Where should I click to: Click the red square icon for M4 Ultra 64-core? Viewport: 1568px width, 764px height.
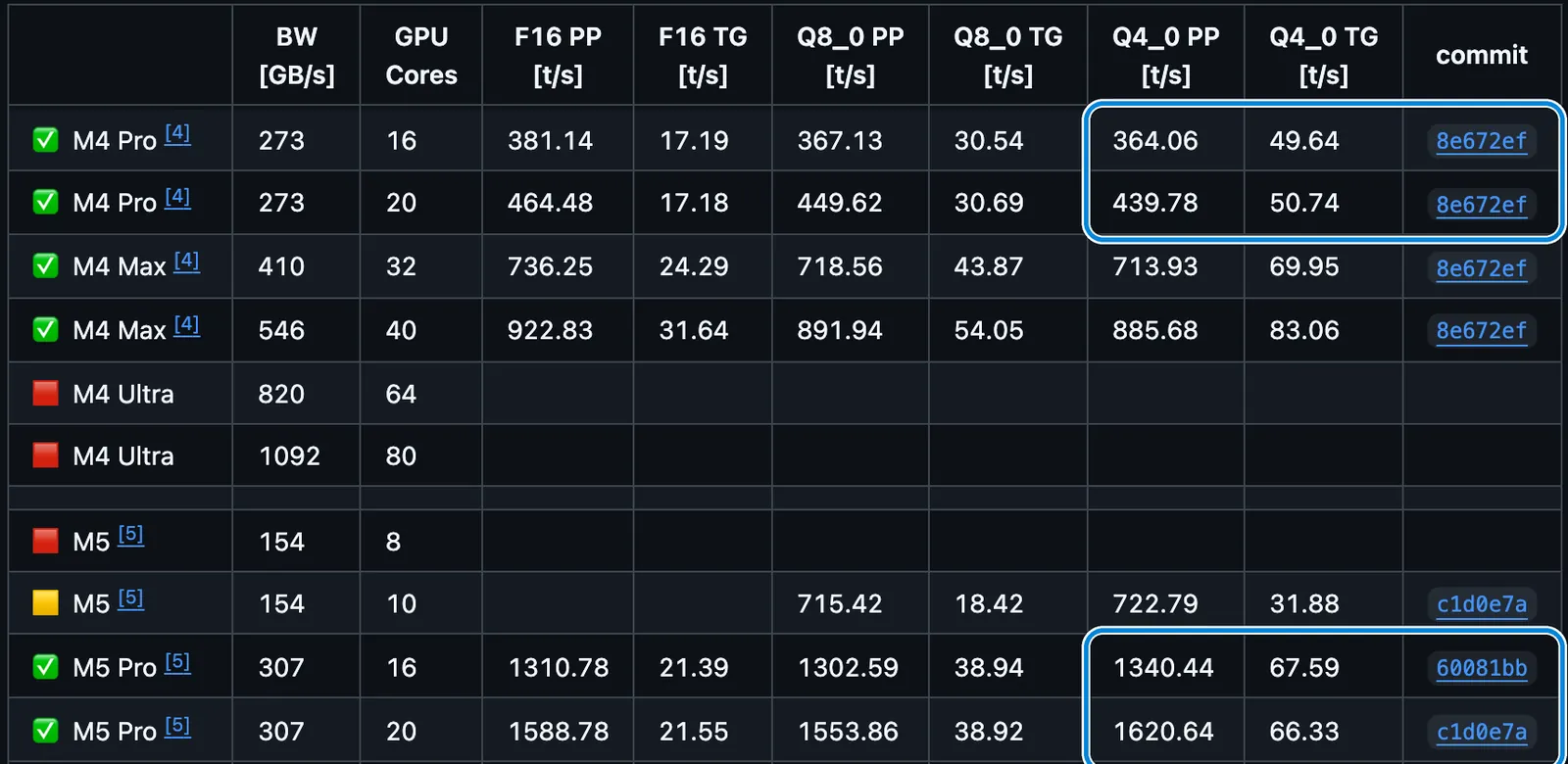(x=45, y=393)
